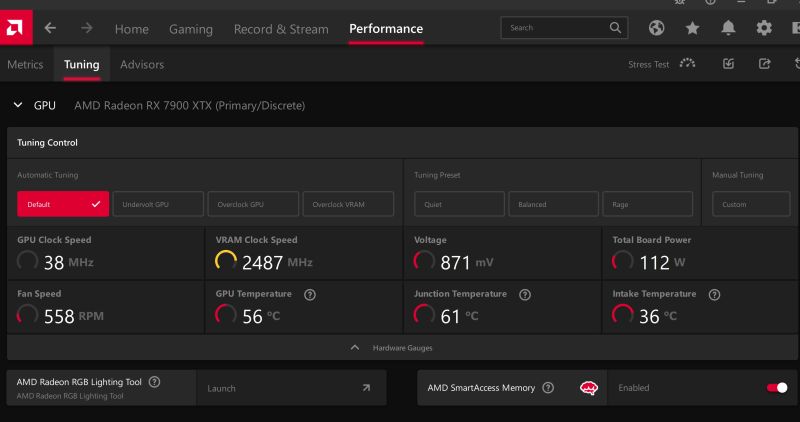Select Default automatic tuning
This screenshot has width=800, height=422.
pyautogui.click(x=63, y=204)
